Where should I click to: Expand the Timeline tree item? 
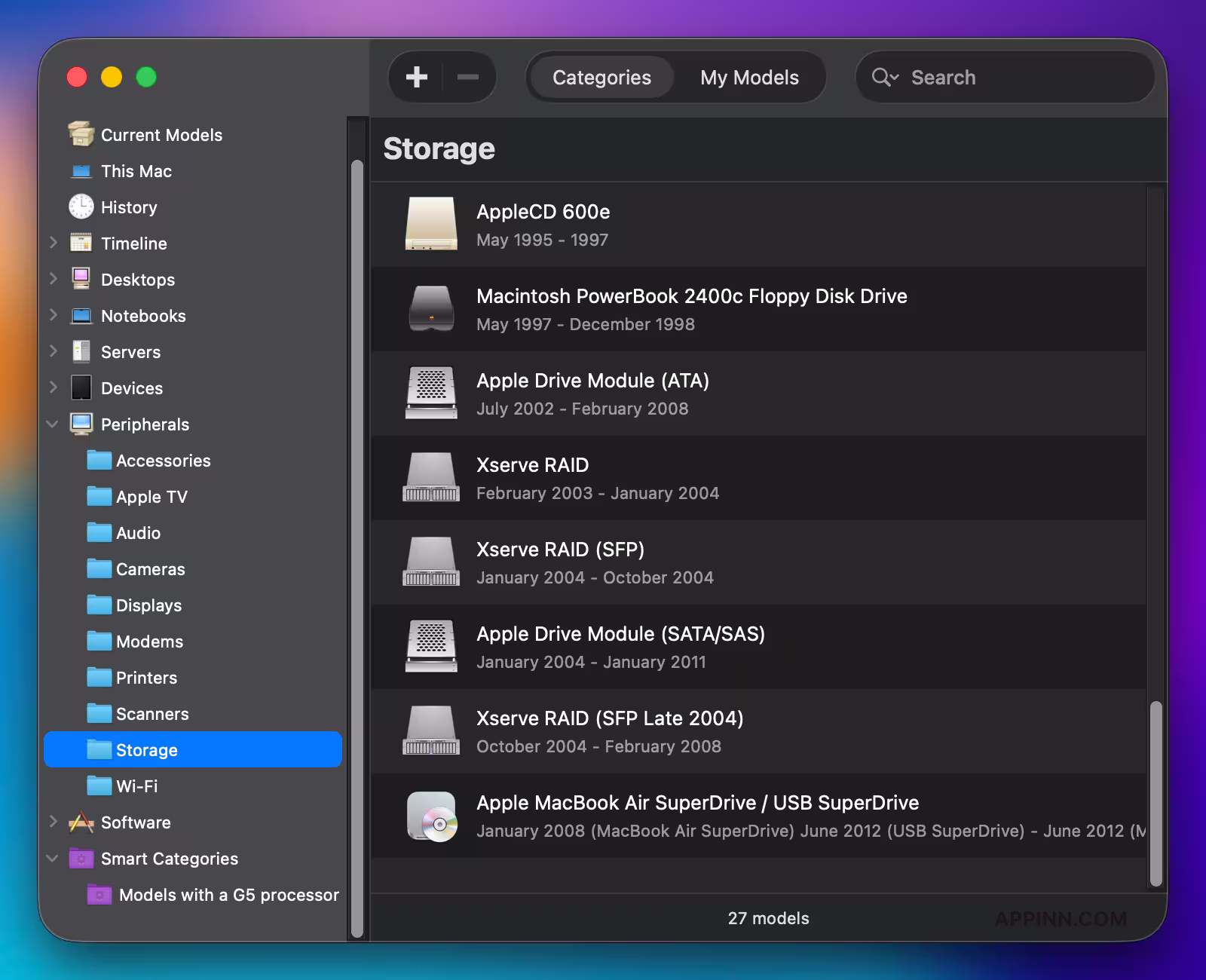(54, 243)
